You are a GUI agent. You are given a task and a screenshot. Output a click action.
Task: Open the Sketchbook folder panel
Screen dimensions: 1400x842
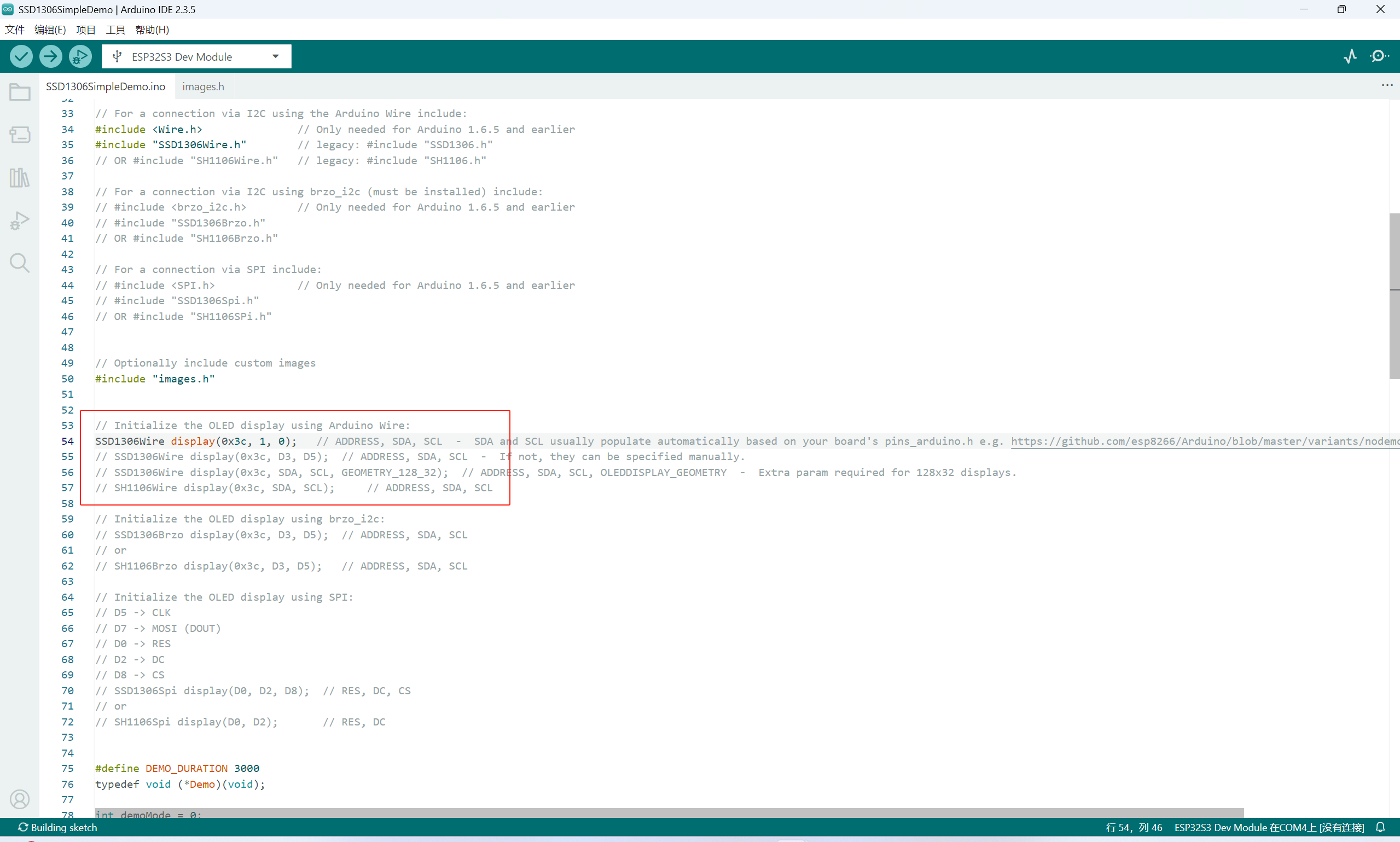(20, 92)
